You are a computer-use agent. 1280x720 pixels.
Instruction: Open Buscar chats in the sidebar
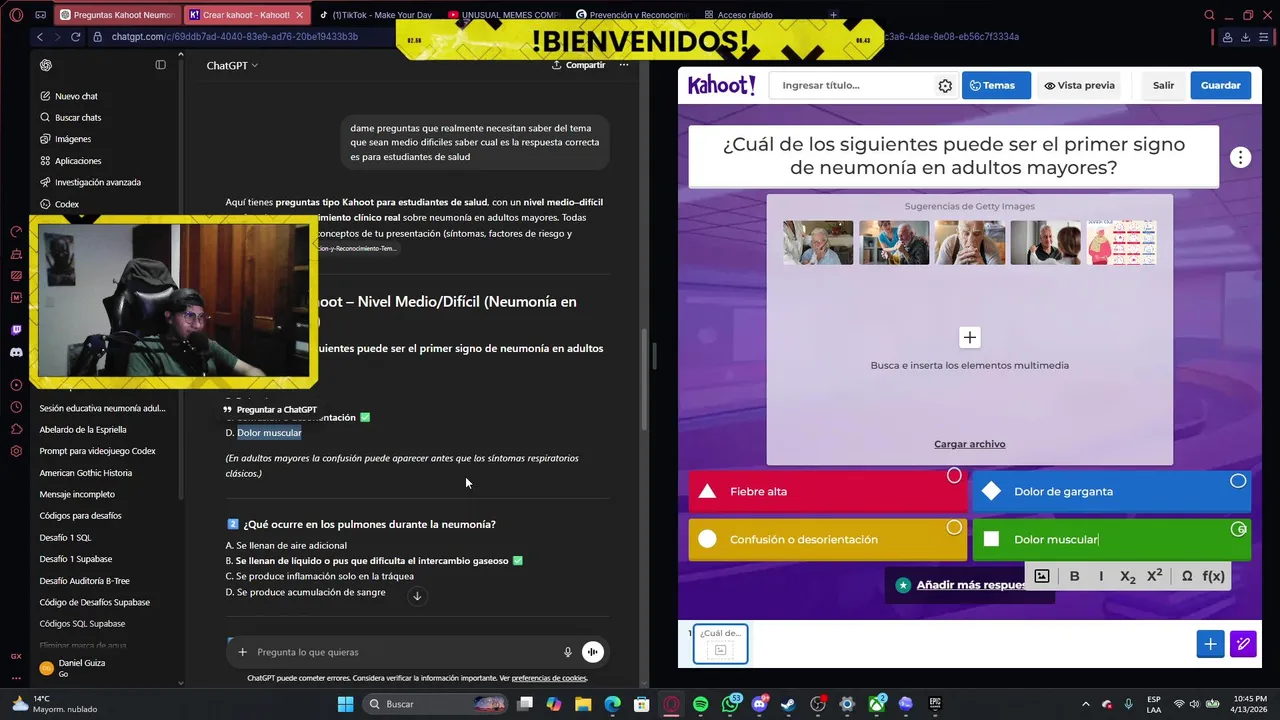click(78, 117)
